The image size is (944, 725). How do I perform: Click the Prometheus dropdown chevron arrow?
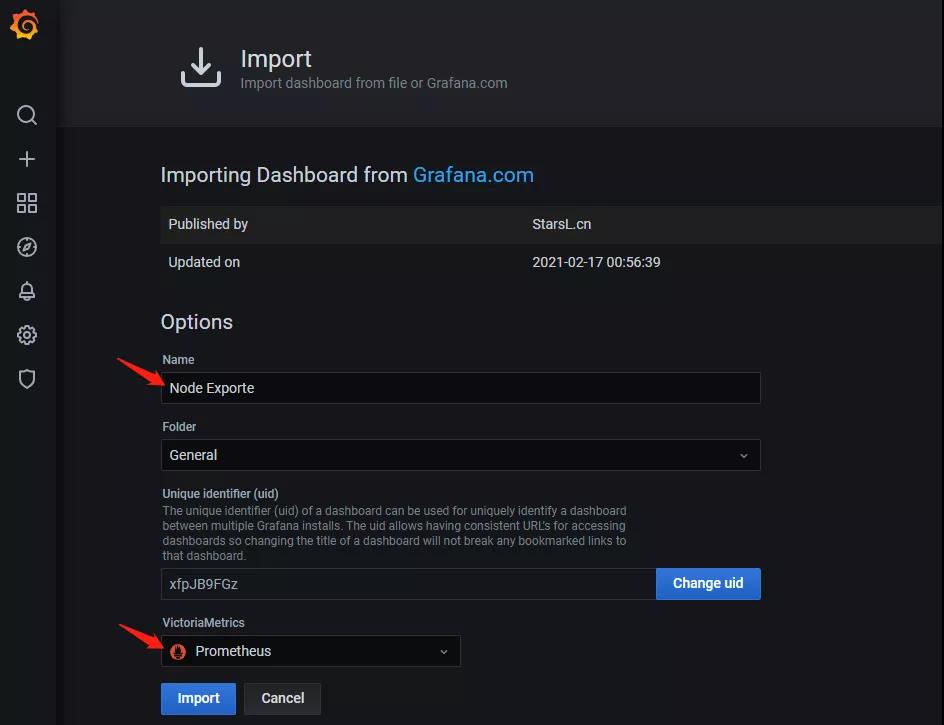tap(444, 652)
